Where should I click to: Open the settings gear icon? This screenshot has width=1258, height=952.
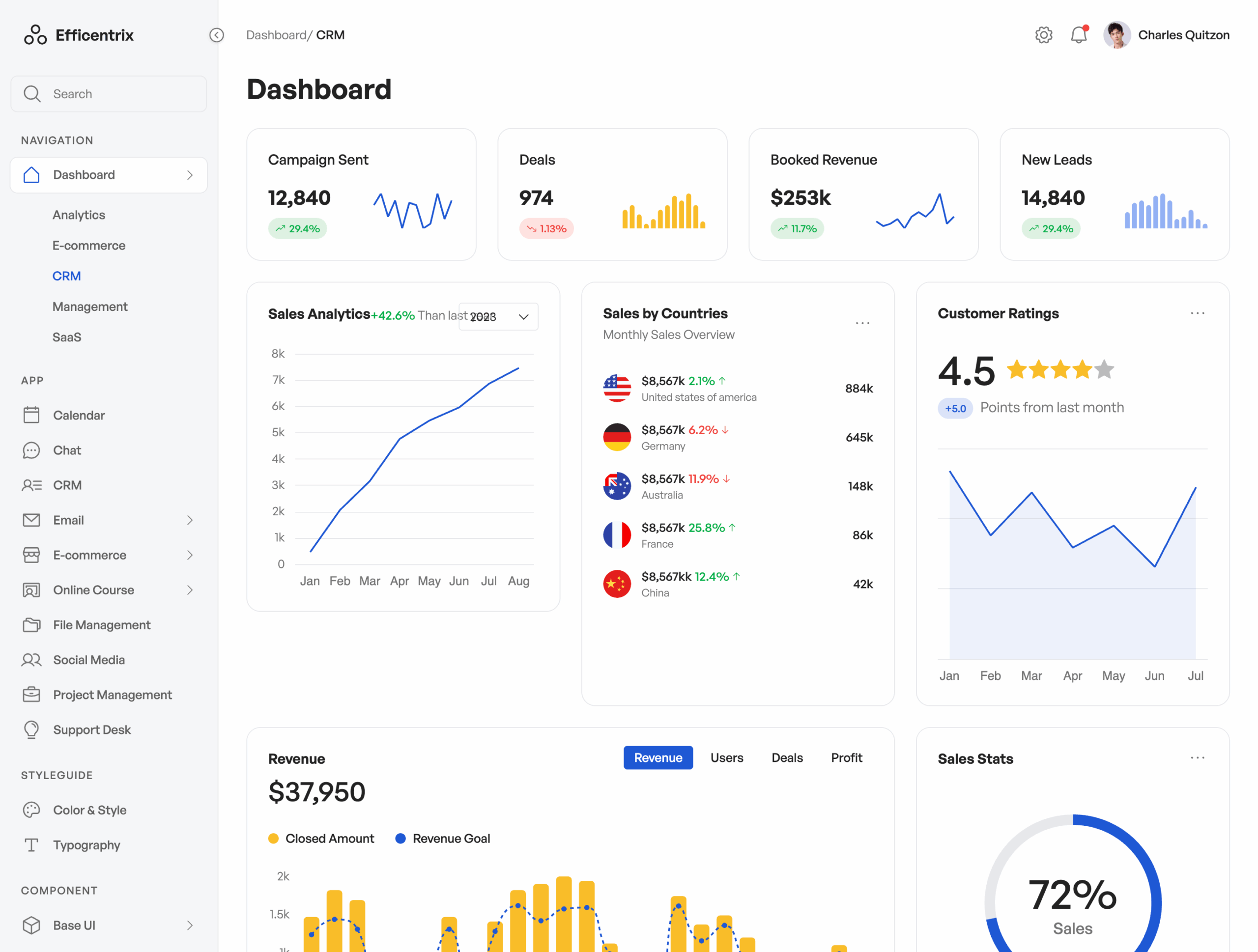1043,35
